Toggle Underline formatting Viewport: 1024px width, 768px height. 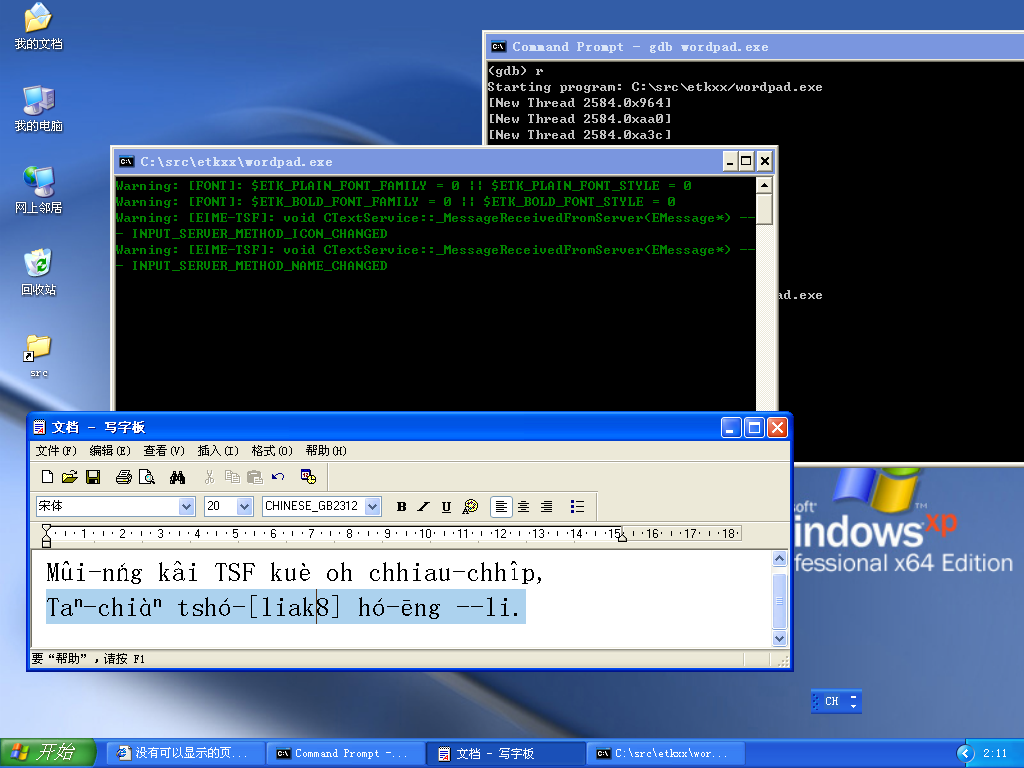(x=446, y=507)
